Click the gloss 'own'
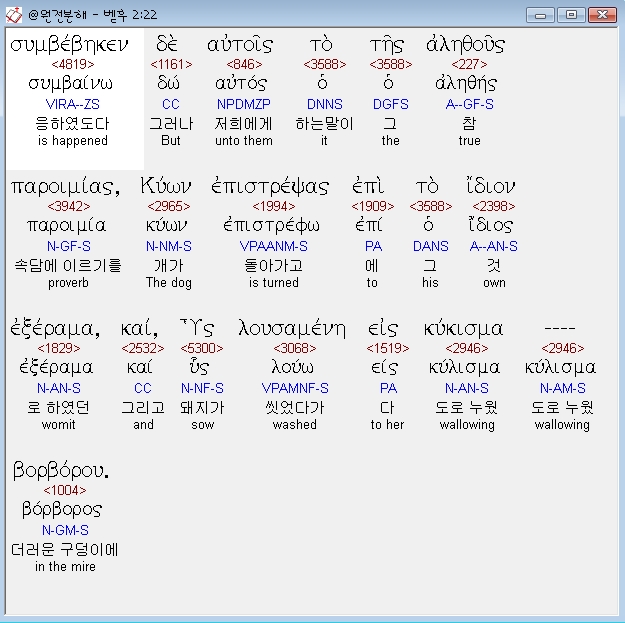This screenshot has width=625, height=623. coord(494,283)
